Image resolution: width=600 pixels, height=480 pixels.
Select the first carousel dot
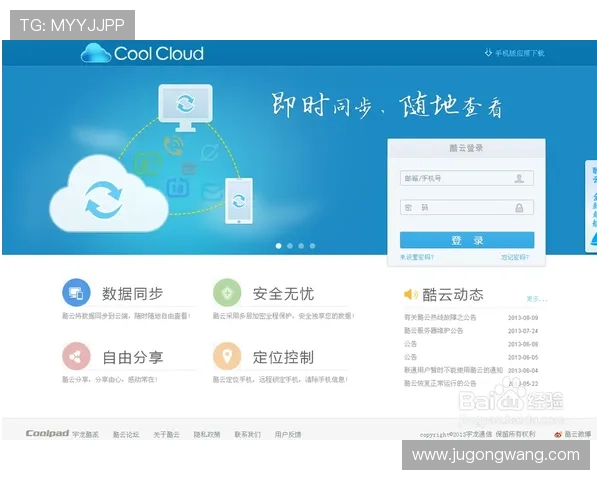[279, 246]
